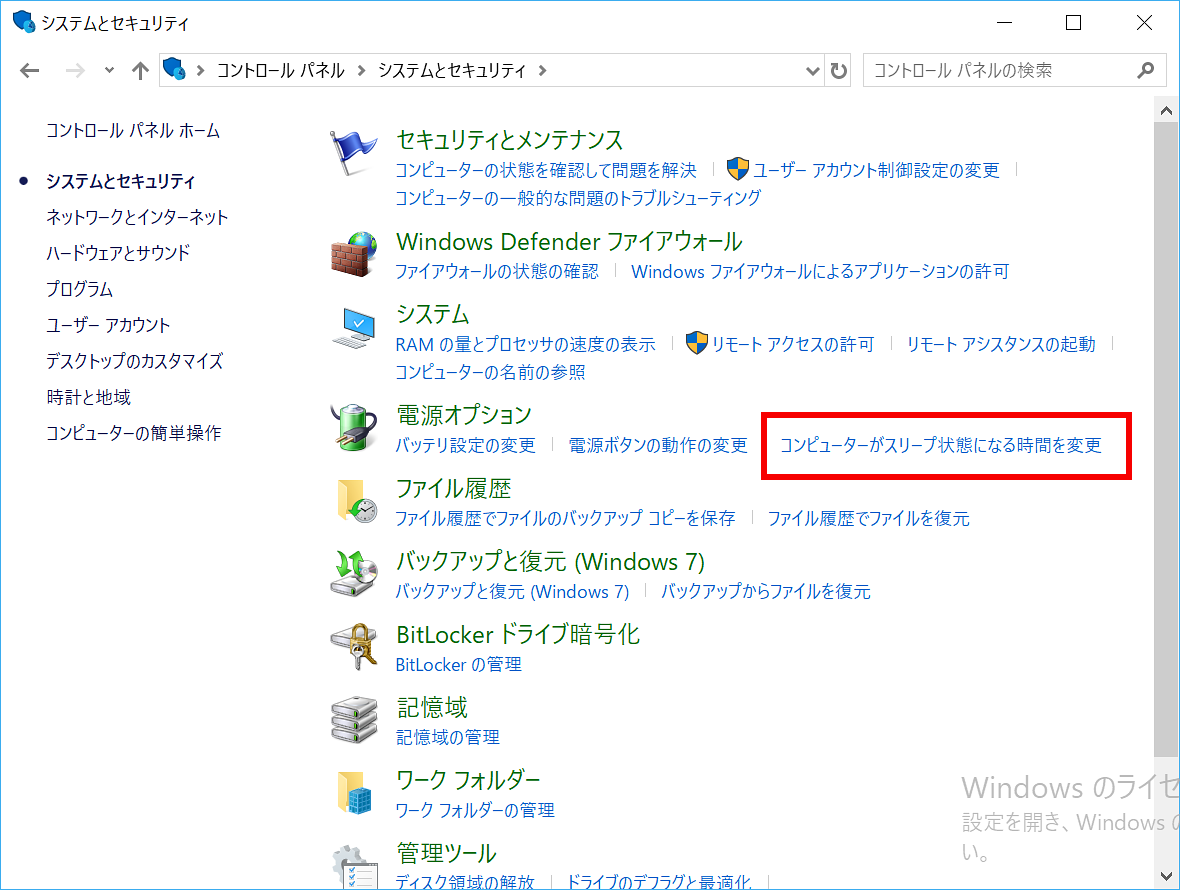Expand the address bar history dropdown
Image resolution: width=1180 pixels, height=890 pixels.
point(813,71)
